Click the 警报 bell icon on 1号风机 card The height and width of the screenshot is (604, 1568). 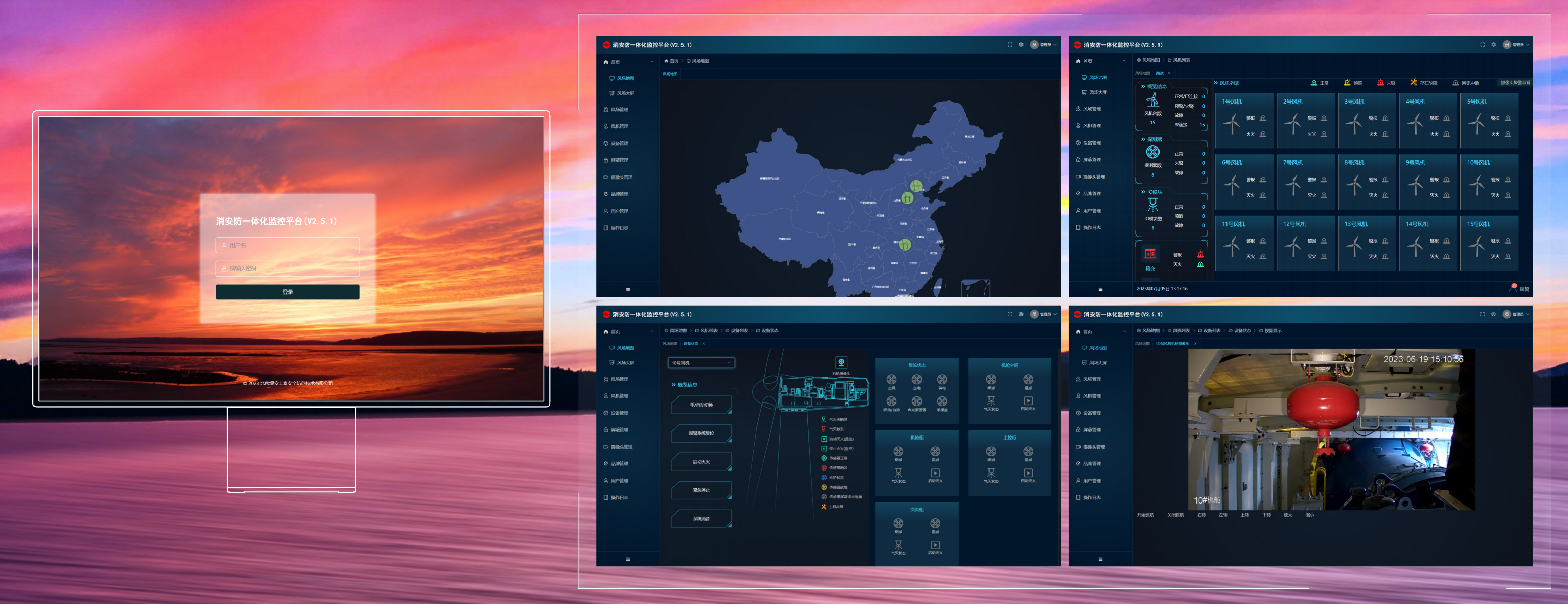click(x=1263, y=118)
